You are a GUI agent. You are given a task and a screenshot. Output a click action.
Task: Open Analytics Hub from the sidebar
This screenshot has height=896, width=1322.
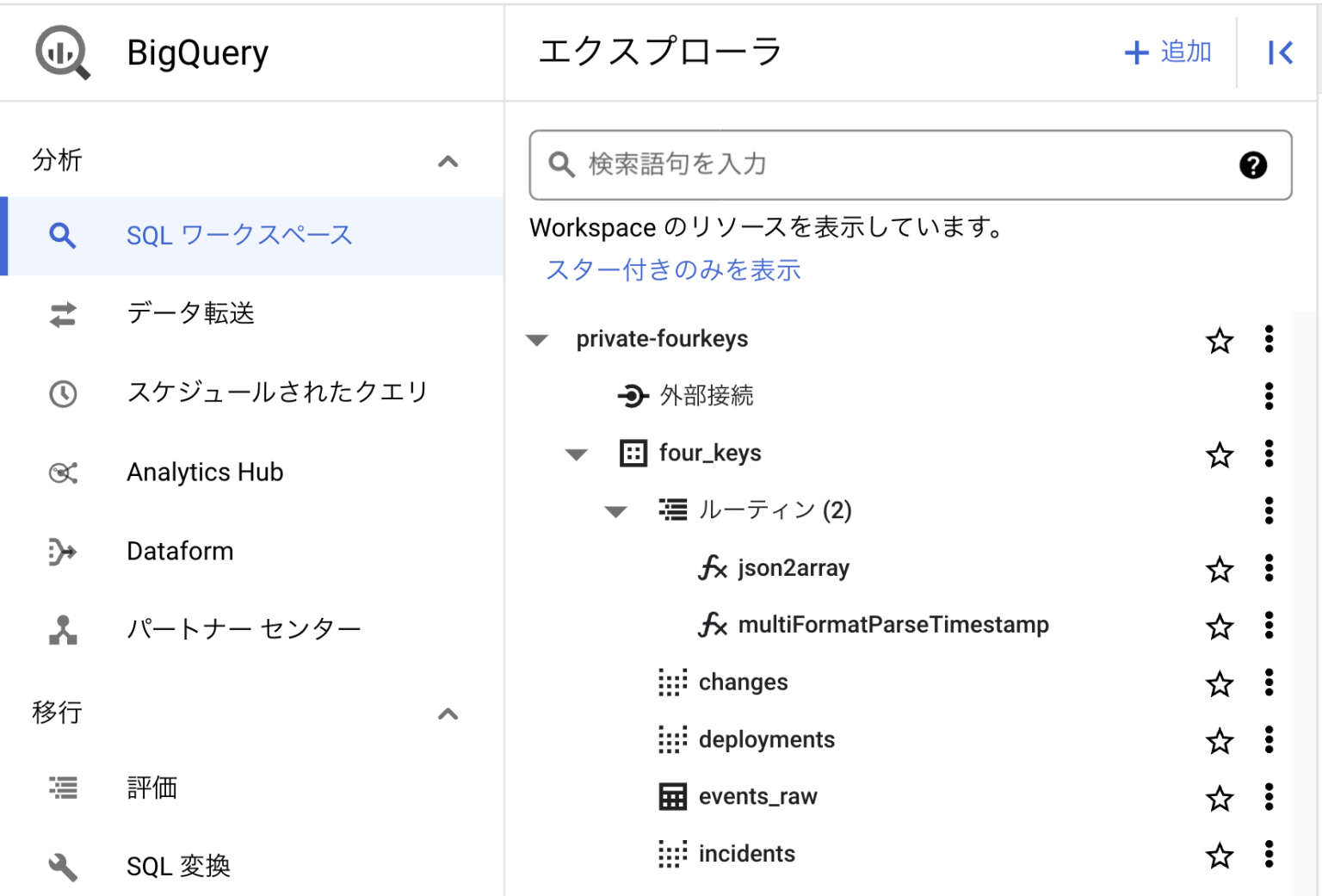[205, 472]
